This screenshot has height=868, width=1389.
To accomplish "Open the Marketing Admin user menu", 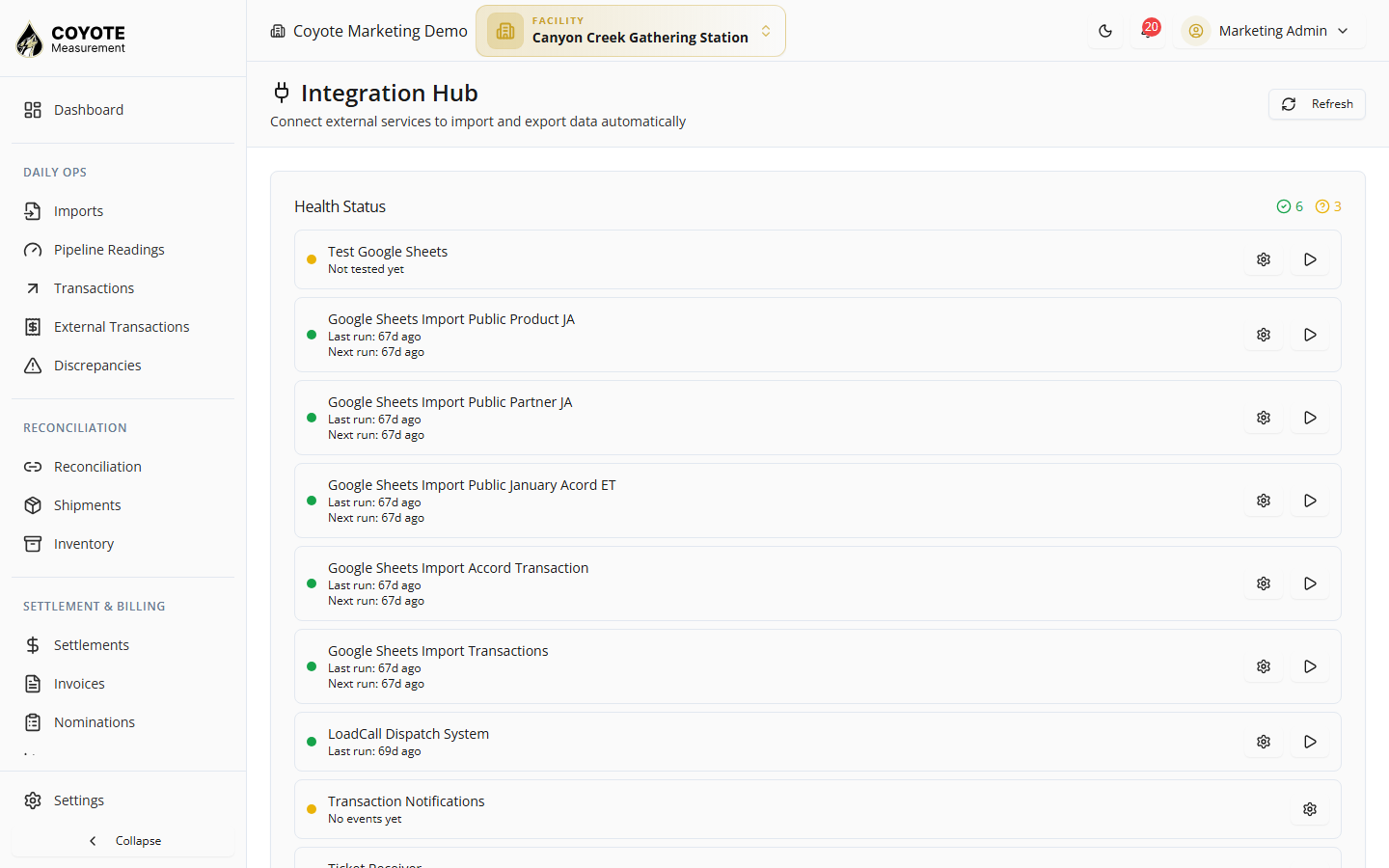I will click(x=1268, y=31).
